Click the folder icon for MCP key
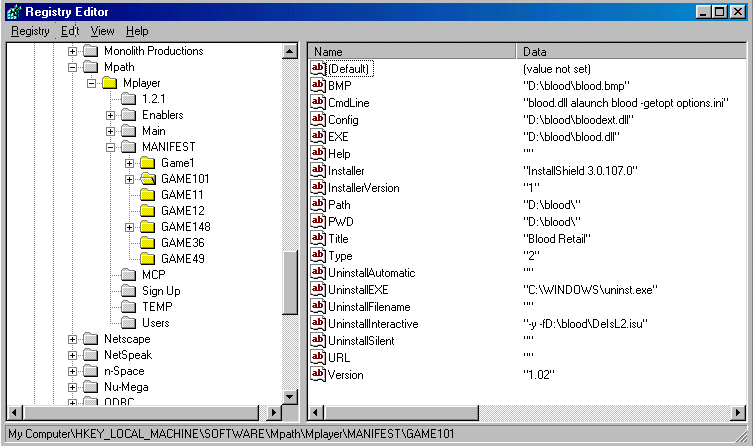753x446 pixels. [129, 275]
